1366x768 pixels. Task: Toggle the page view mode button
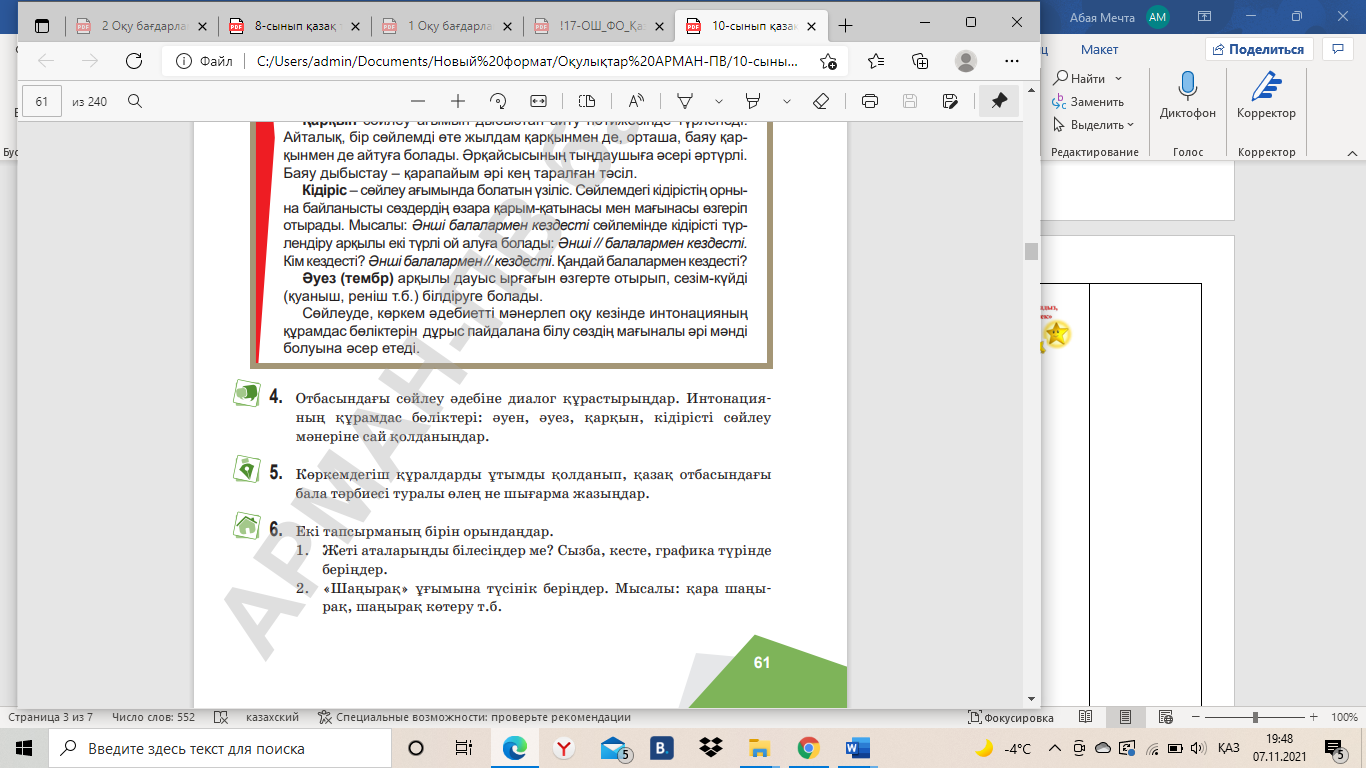587,101
